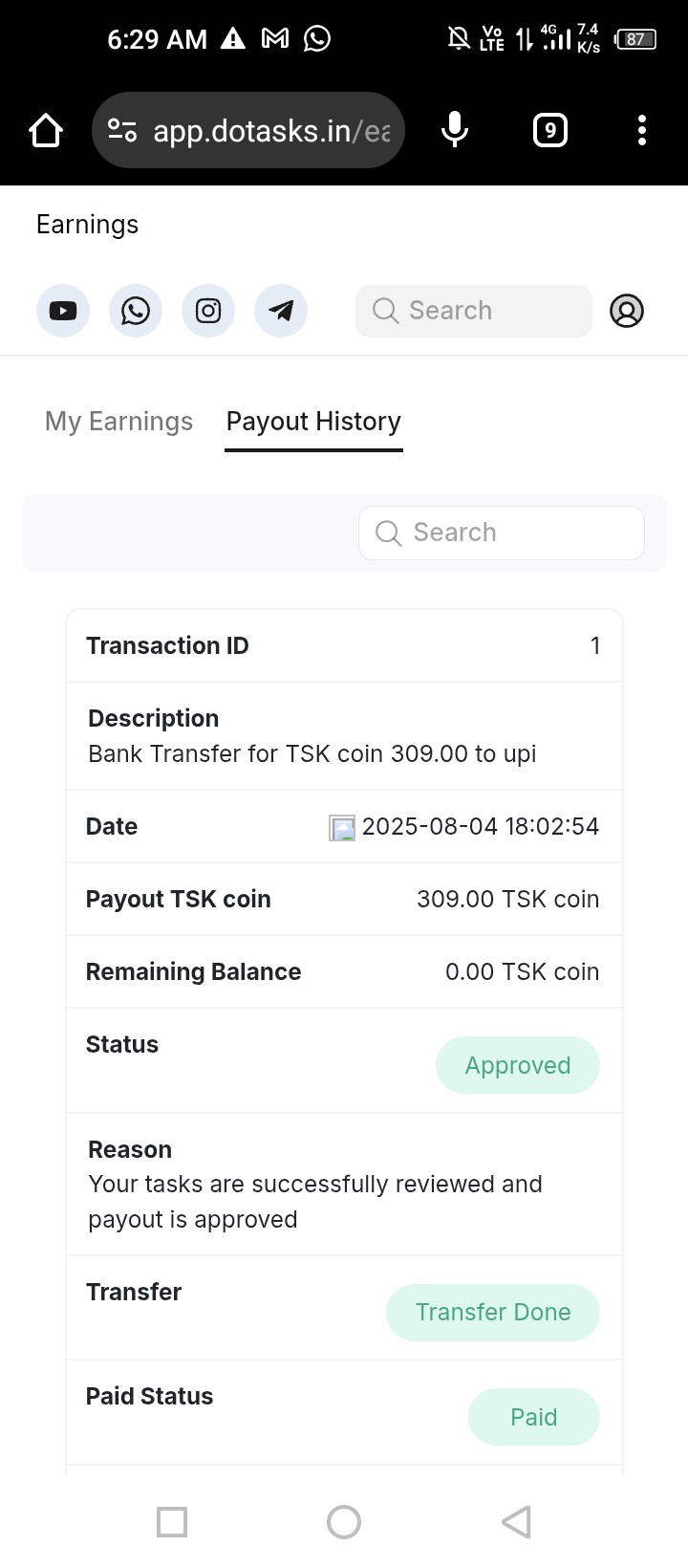This screenshot has height=1568, width=688.
Task: Tap the Transfer Done badge
Action: coord(493,1312)
